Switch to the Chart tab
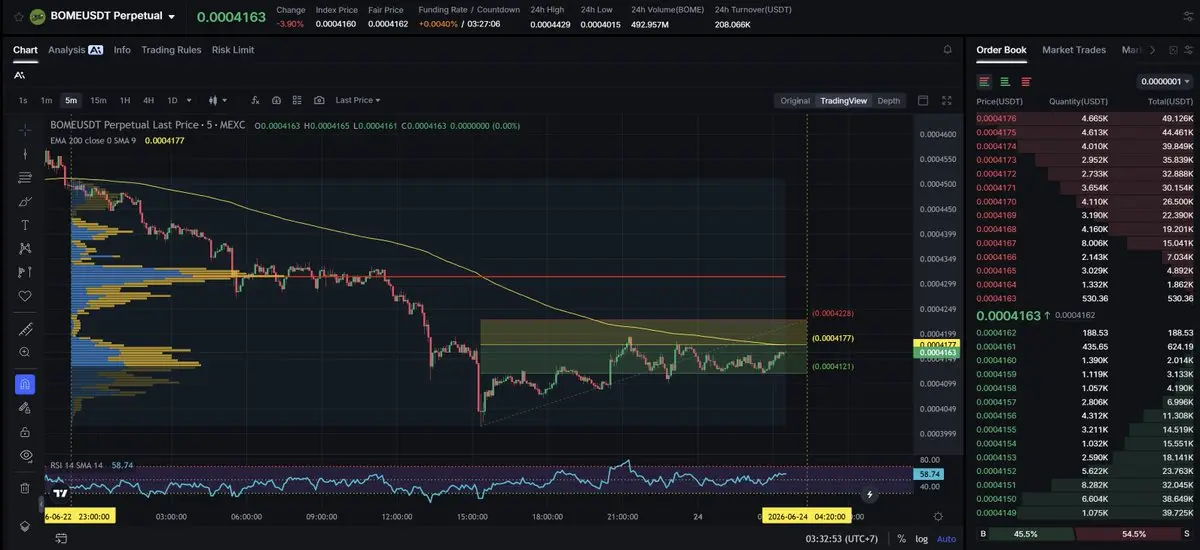Screen dimensions: 1200x550 25,49
